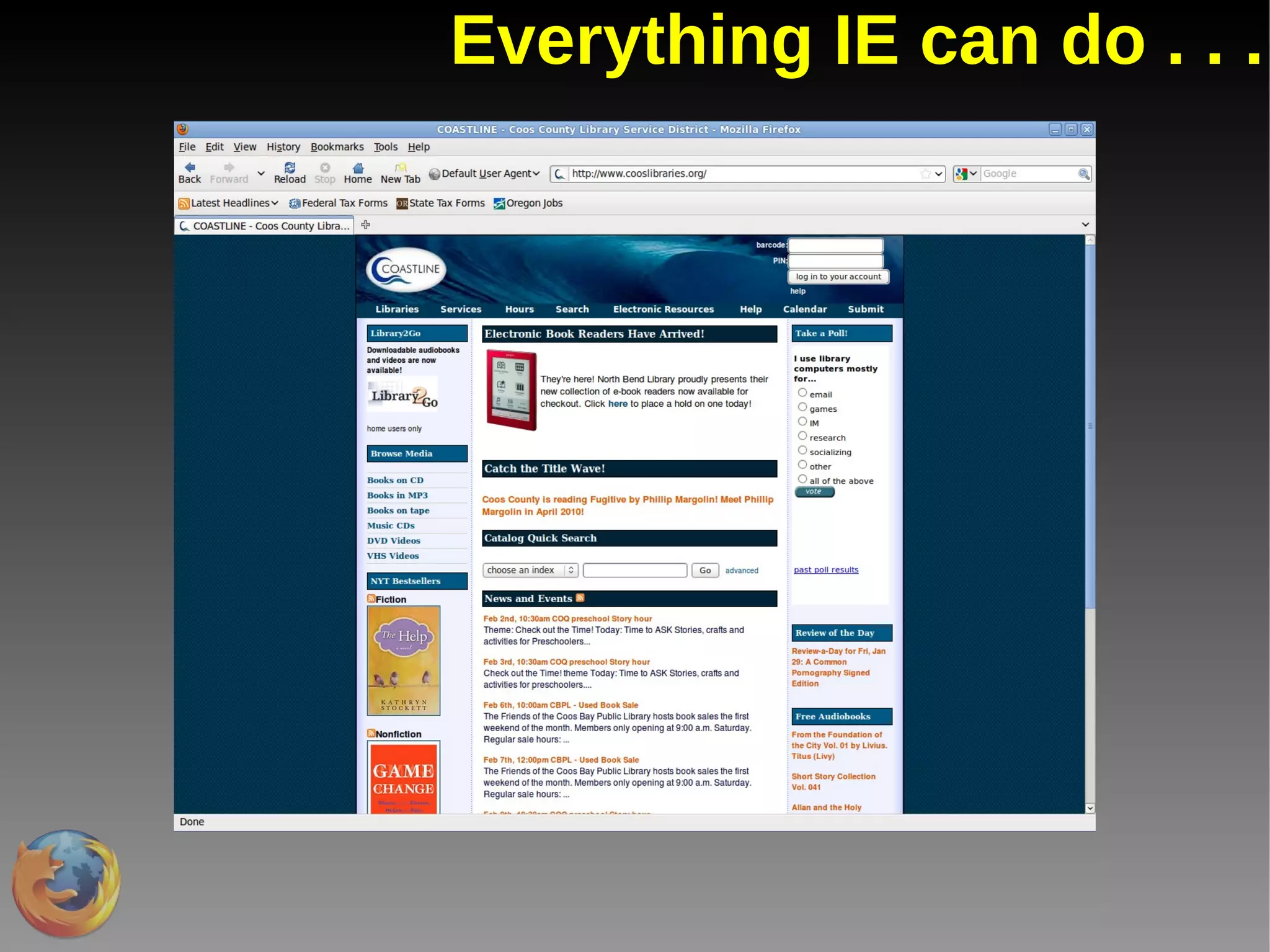Expand the Latest Headlines bookmark folder
1270x952 pixels.
point(228,203)
